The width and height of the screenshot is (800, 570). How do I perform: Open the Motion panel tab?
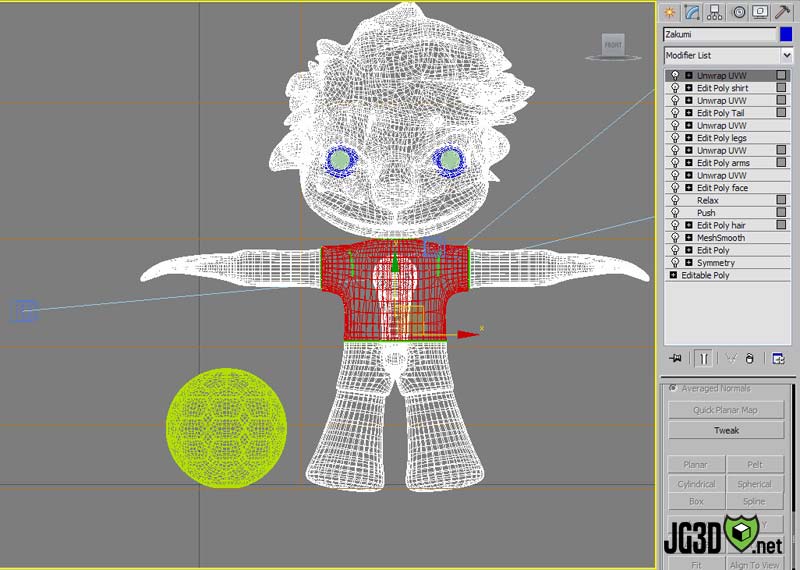pos(738,12)
